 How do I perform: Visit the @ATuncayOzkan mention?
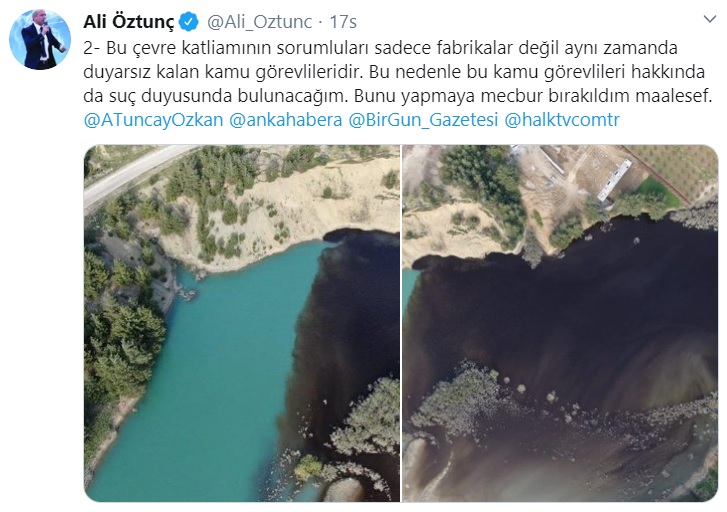(153, 120)
